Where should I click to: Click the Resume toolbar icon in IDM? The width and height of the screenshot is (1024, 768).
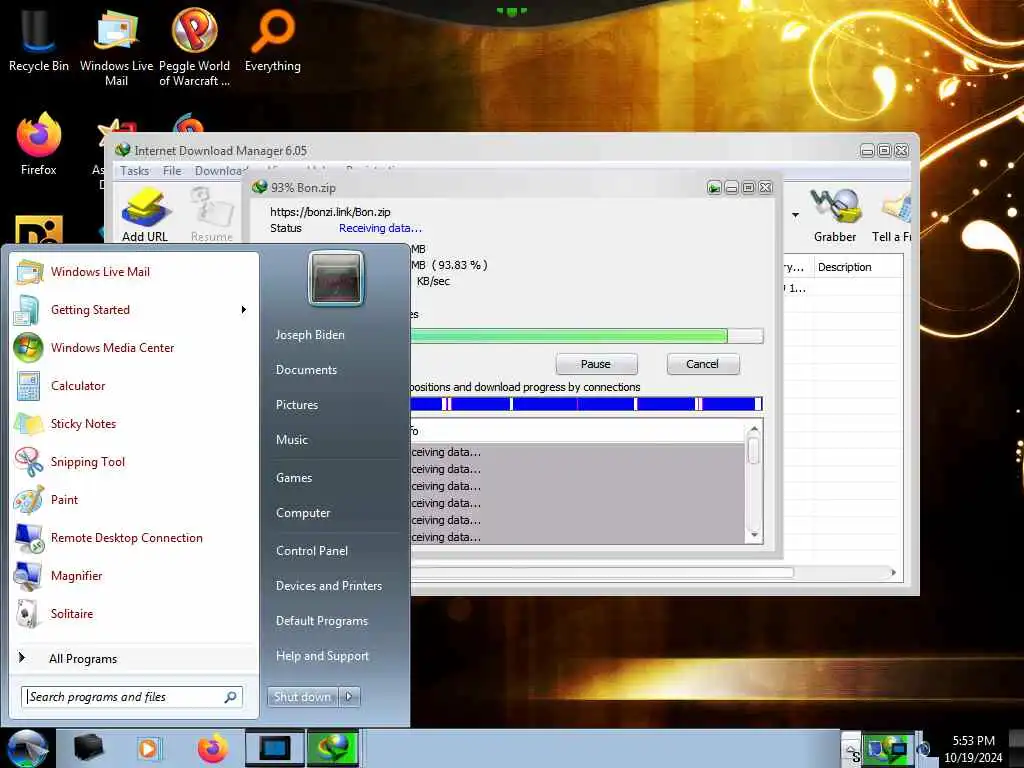(x=212, y=215)
